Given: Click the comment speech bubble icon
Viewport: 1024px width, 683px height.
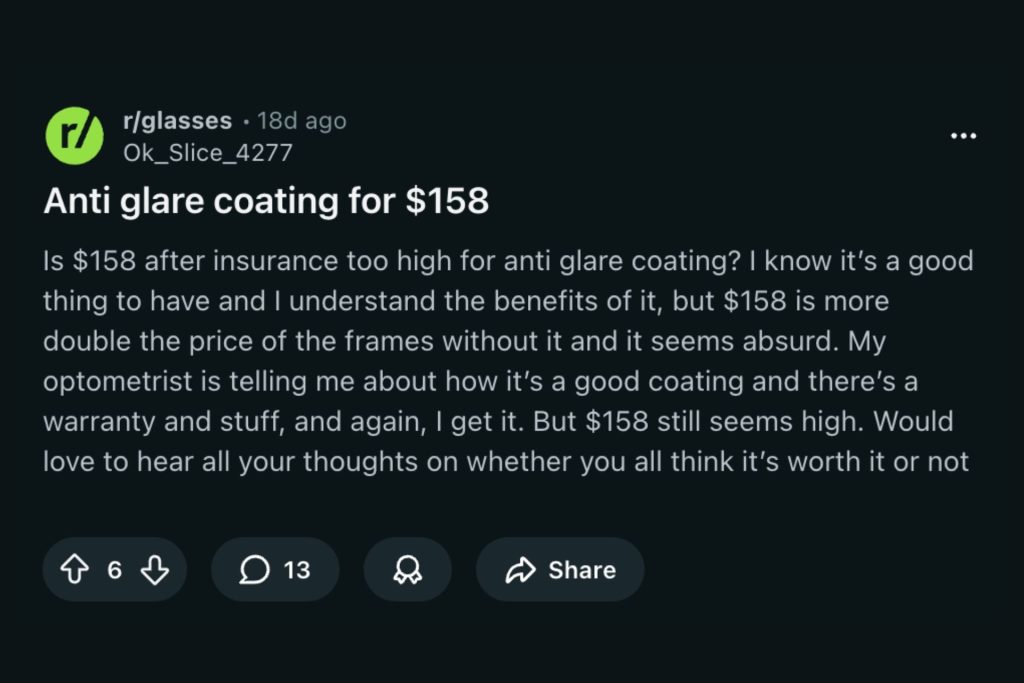Looking at the screenshot, I should click(x=255, y=570).
